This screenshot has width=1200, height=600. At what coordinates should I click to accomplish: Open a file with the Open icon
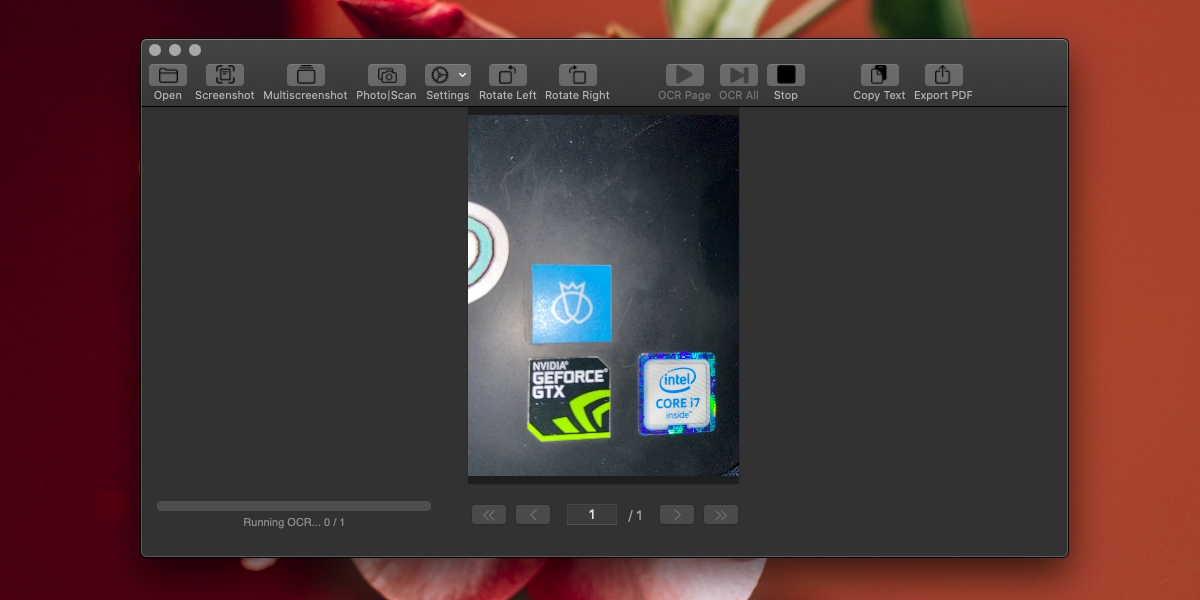(x=168, y=75)
